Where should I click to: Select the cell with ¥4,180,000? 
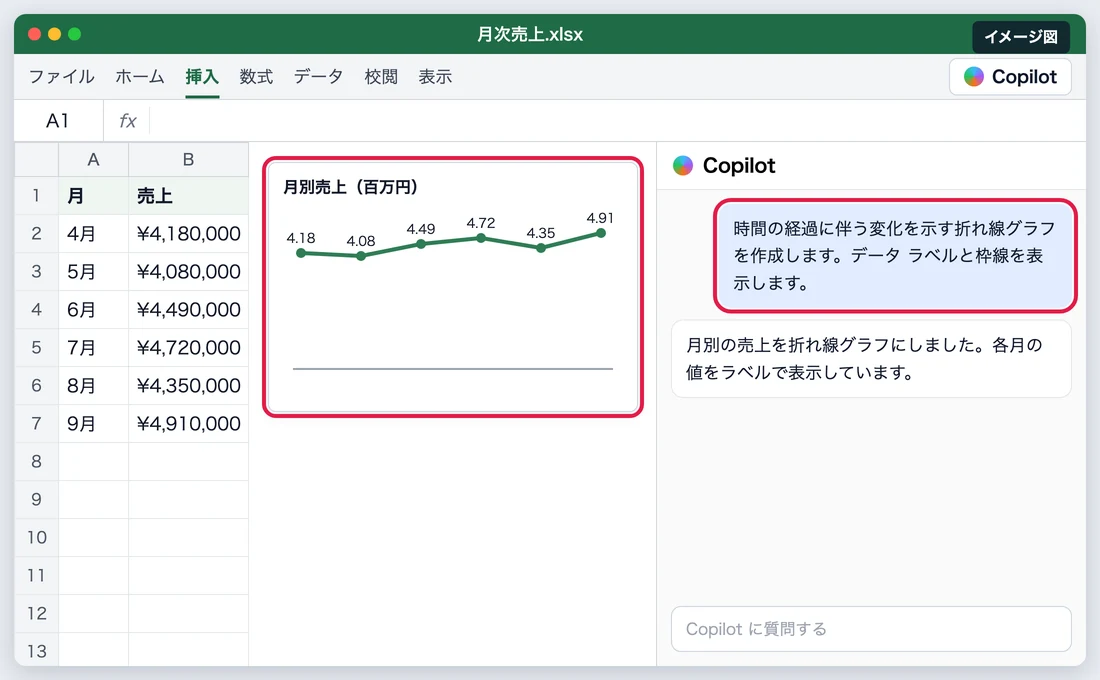188,233
